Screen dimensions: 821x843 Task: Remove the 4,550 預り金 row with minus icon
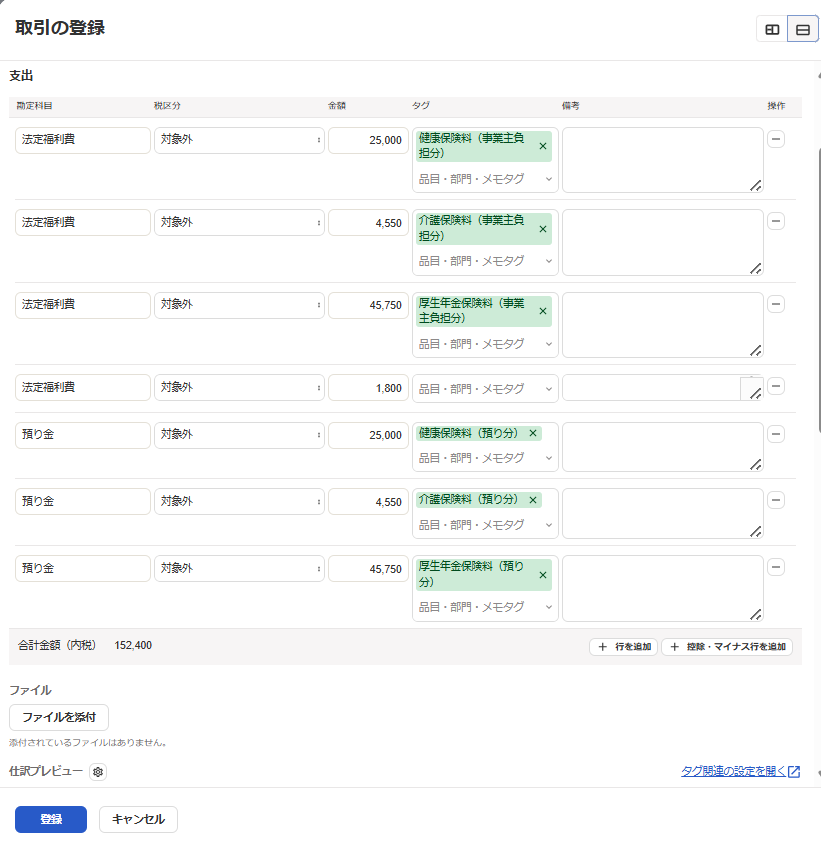[776, 500]
